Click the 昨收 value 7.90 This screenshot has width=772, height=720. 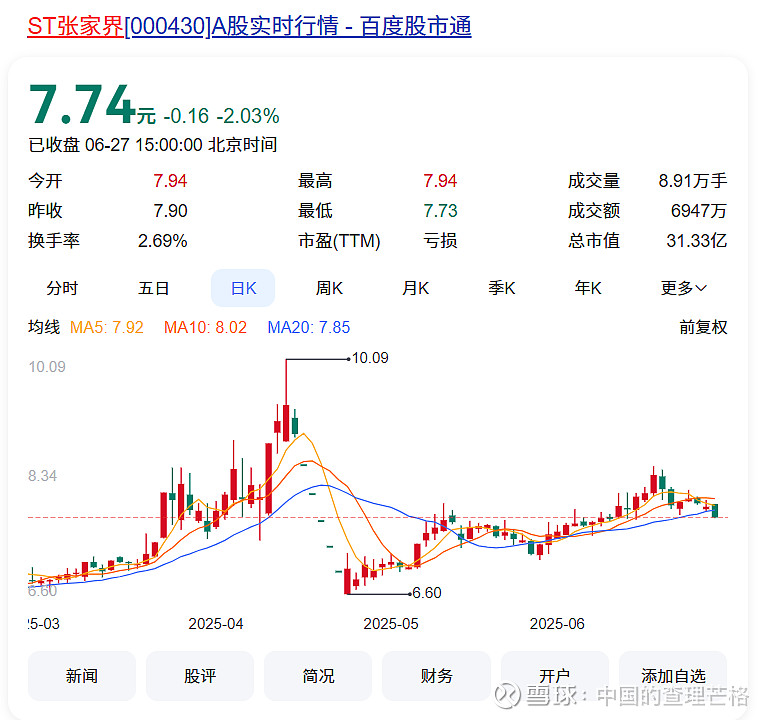tap(170, 211)
